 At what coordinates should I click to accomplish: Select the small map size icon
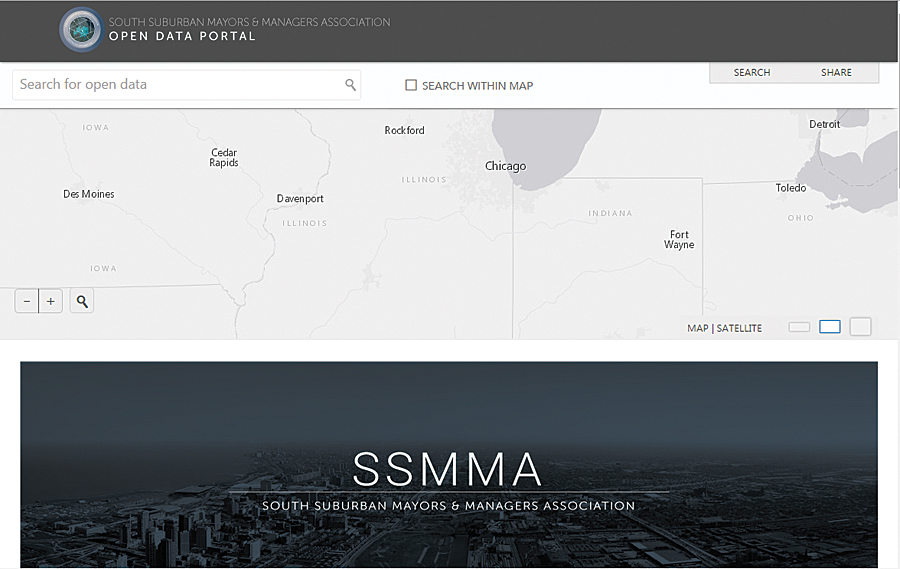pyautogui.click(x=799, y=327)
